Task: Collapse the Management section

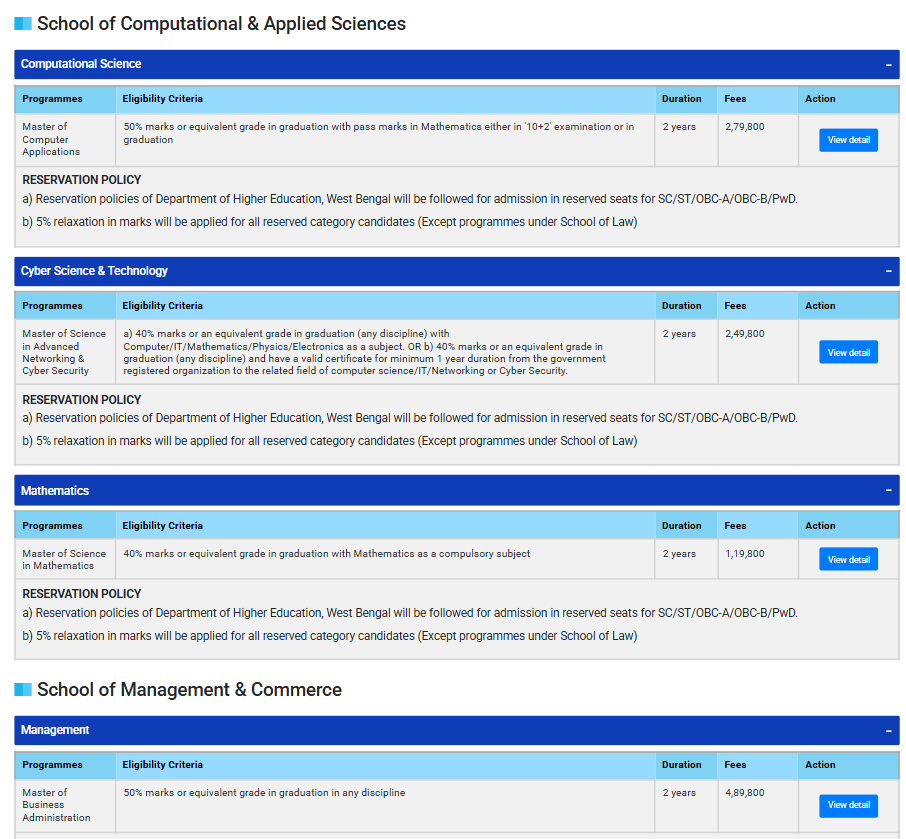Action: (x=888, y=730)
